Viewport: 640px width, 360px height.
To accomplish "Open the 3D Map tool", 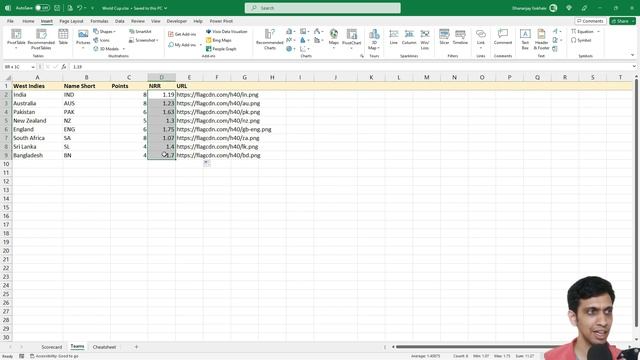I will [x=374, y=39].
